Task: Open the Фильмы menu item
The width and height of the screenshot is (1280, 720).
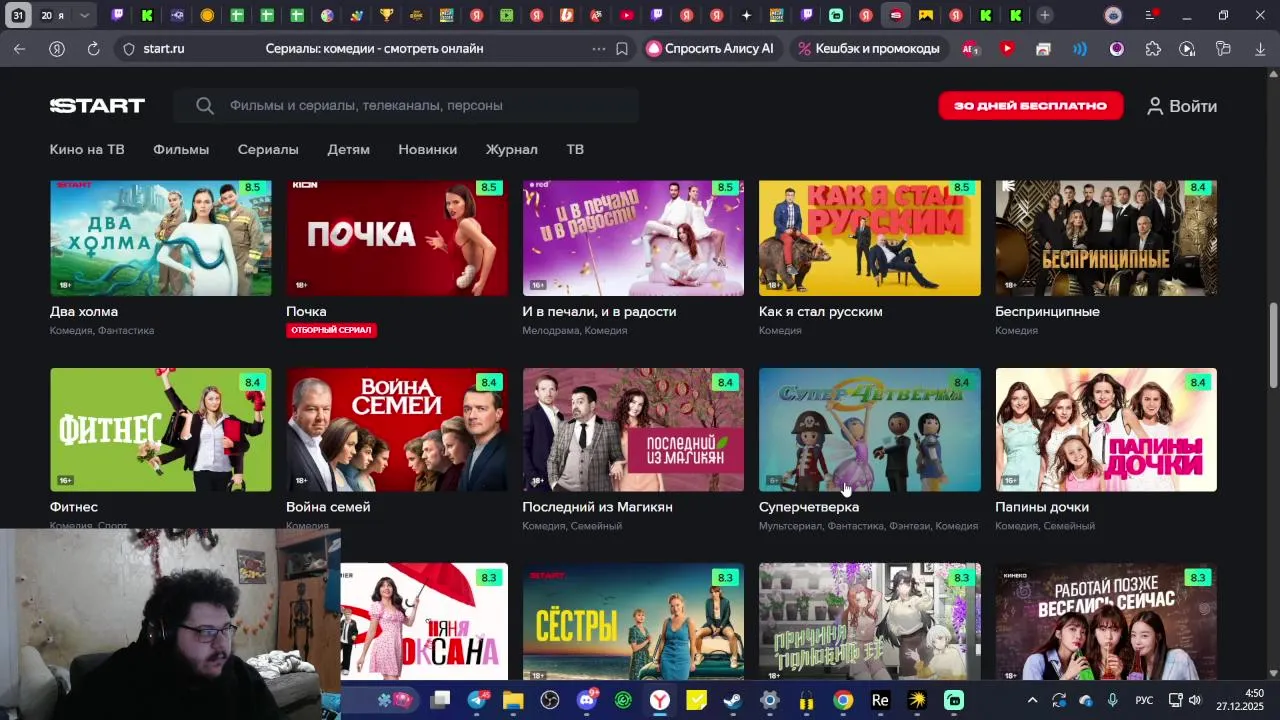Action: [x=181, y=149]
